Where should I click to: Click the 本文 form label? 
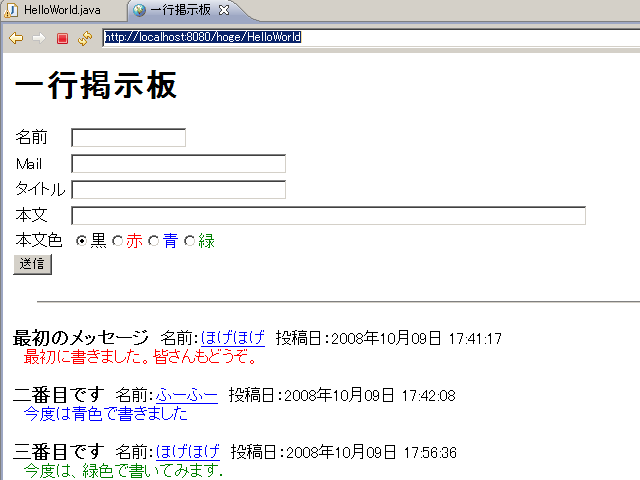click(31, 215)
